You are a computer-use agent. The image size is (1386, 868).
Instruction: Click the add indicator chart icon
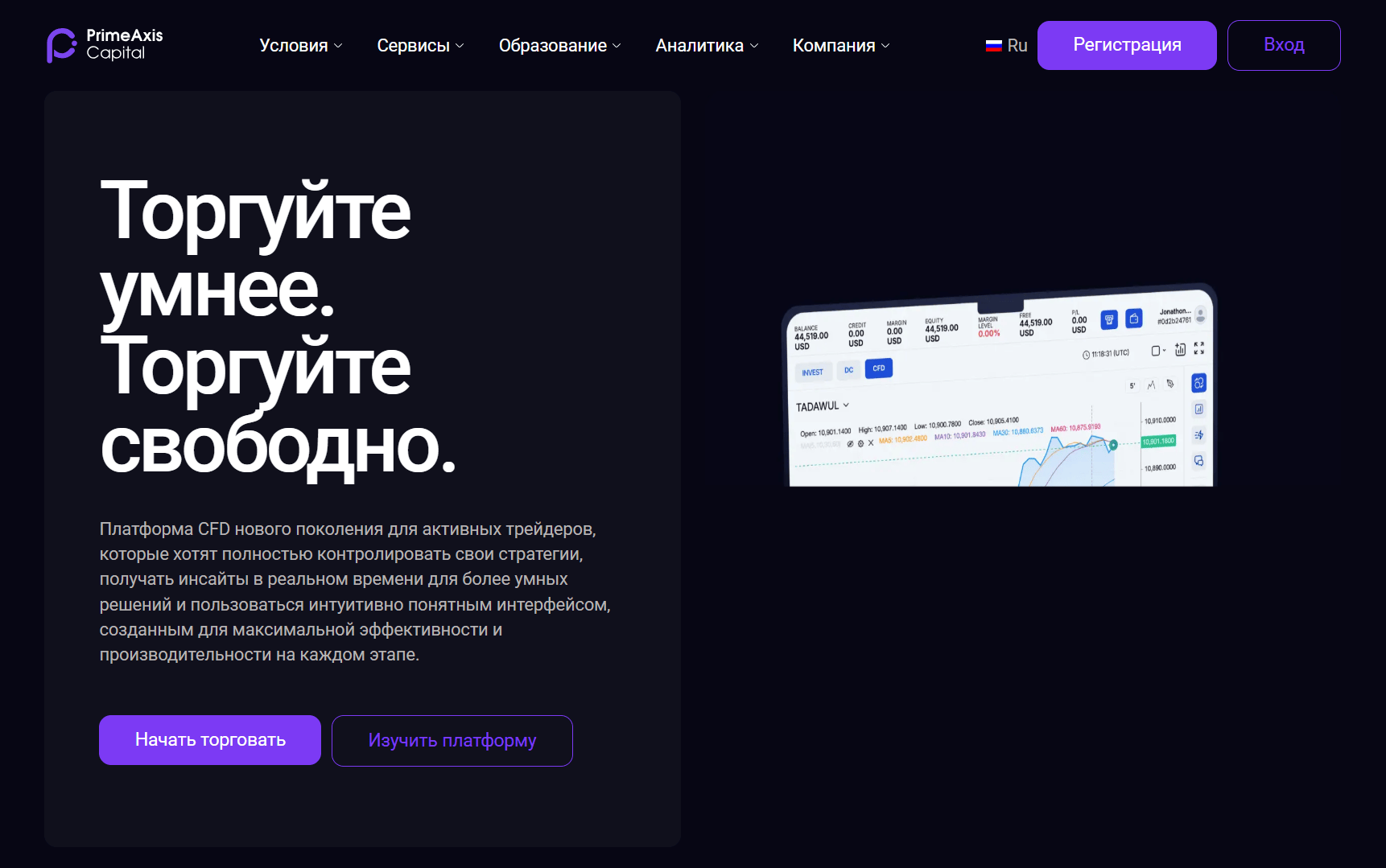[1180, 349]
